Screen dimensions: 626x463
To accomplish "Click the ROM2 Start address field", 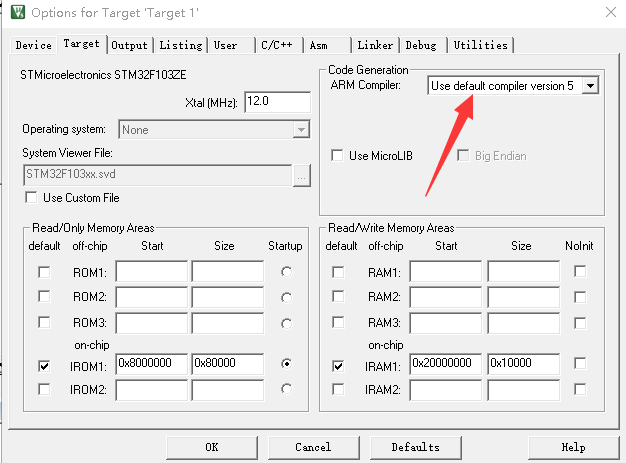I will pos(152,297).
